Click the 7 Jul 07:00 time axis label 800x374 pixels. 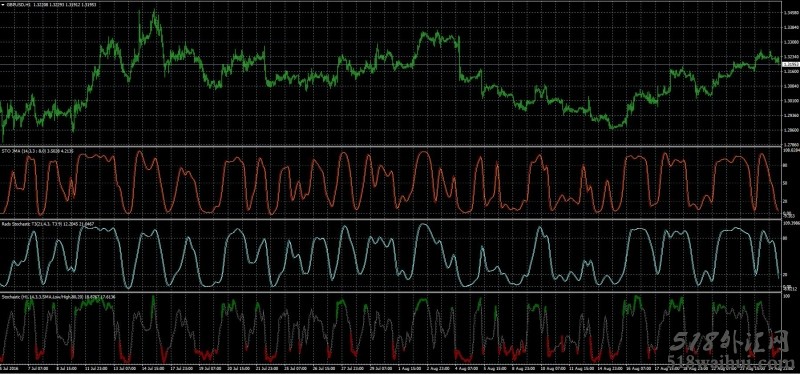37,367
